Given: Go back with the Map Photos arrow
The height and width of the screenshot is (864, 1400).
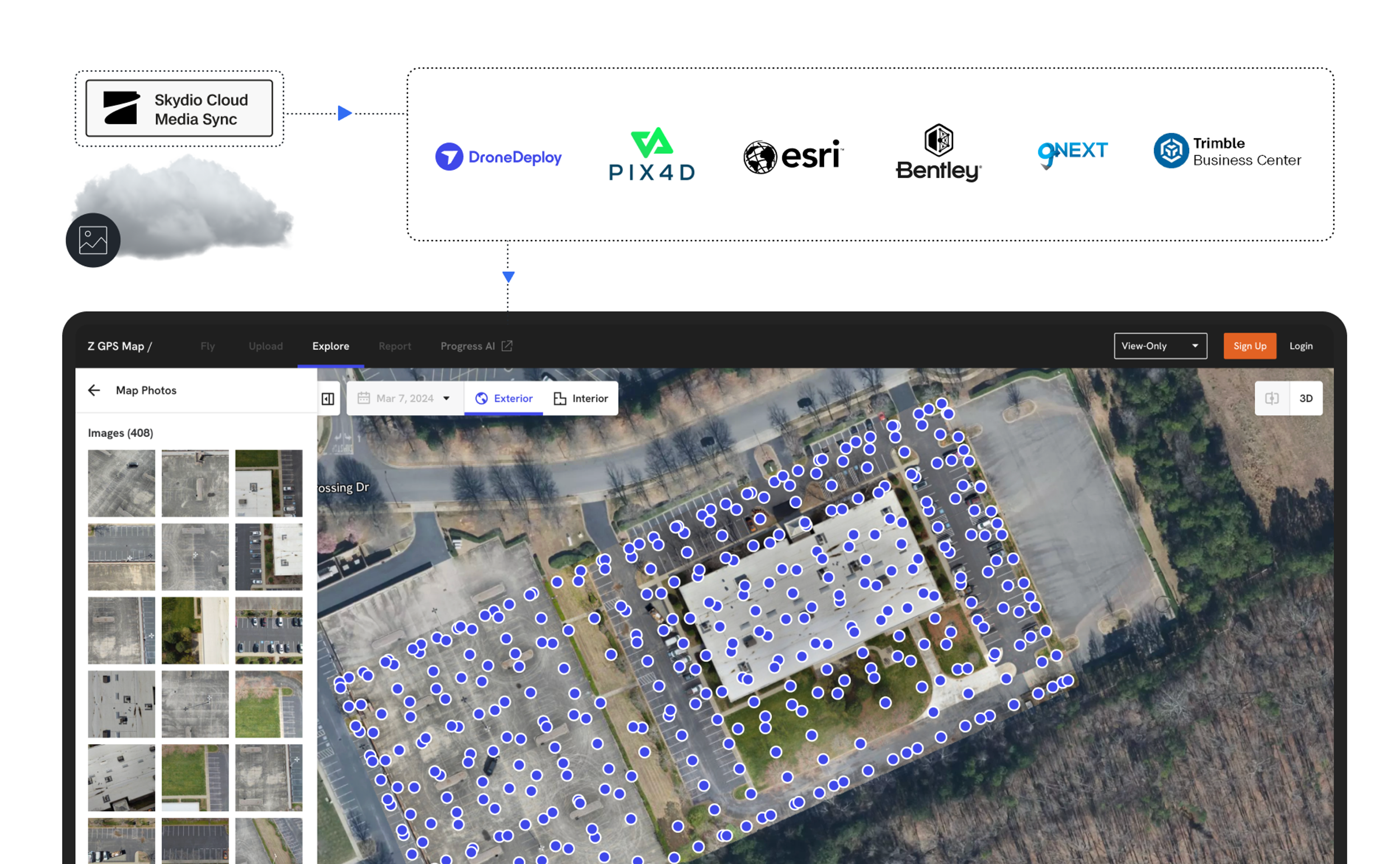Looking at the screenshot, I should coord(94,390).
